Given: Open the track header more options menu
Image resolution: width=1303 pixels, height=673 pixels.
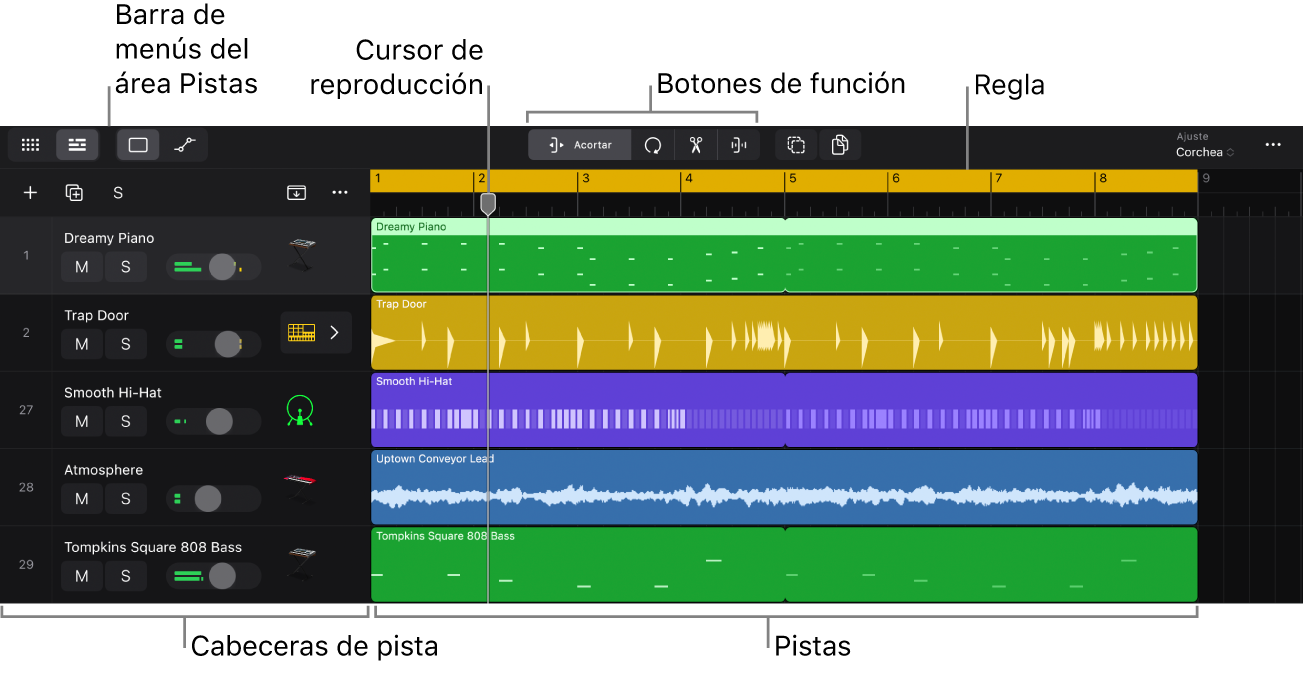Looking at the screenshot, I should pyautogui.click(x=340, y=192).
